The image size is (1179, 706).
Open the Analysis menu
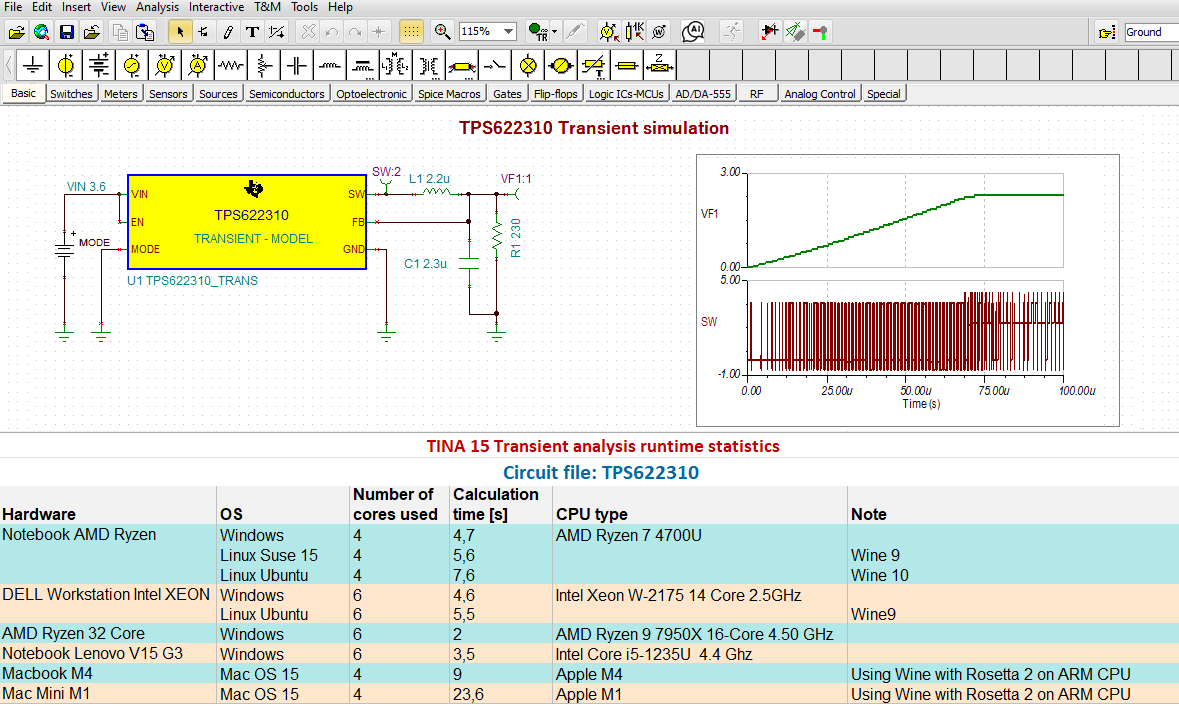click(x=157, y=7)
